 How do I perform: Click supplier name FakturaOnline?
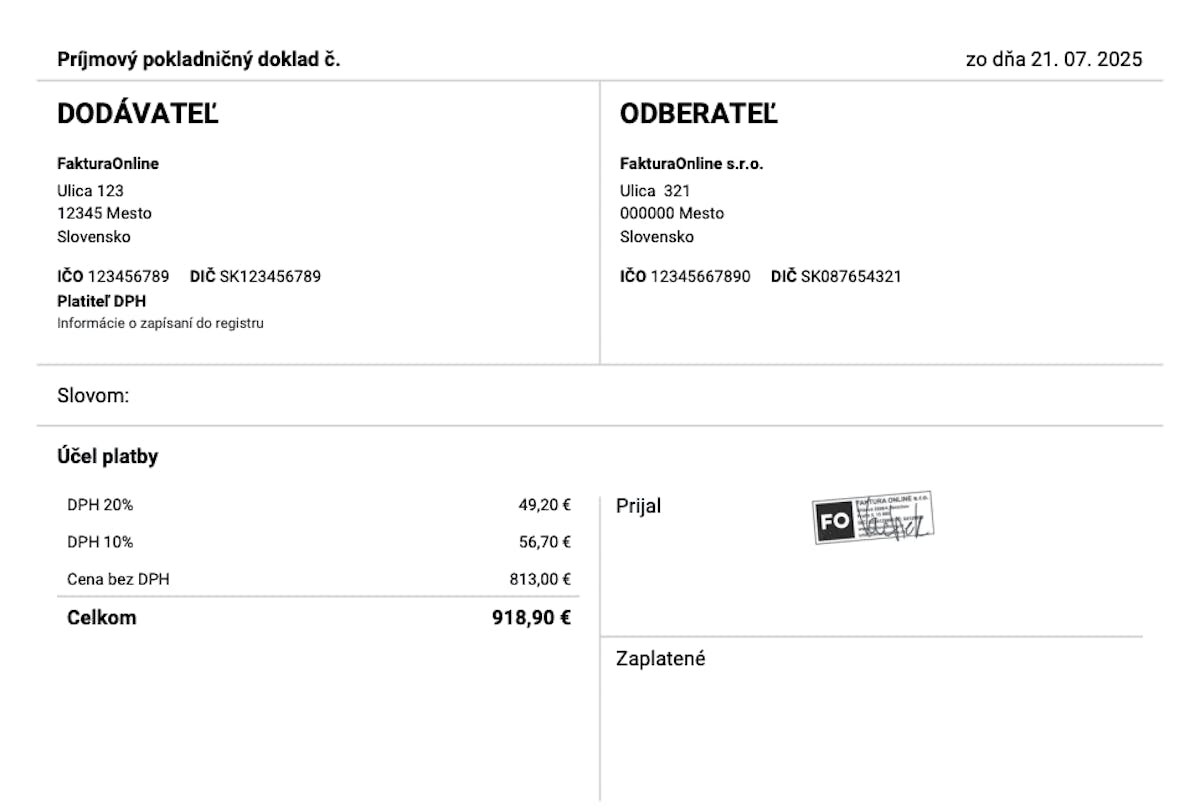point(108,164)
